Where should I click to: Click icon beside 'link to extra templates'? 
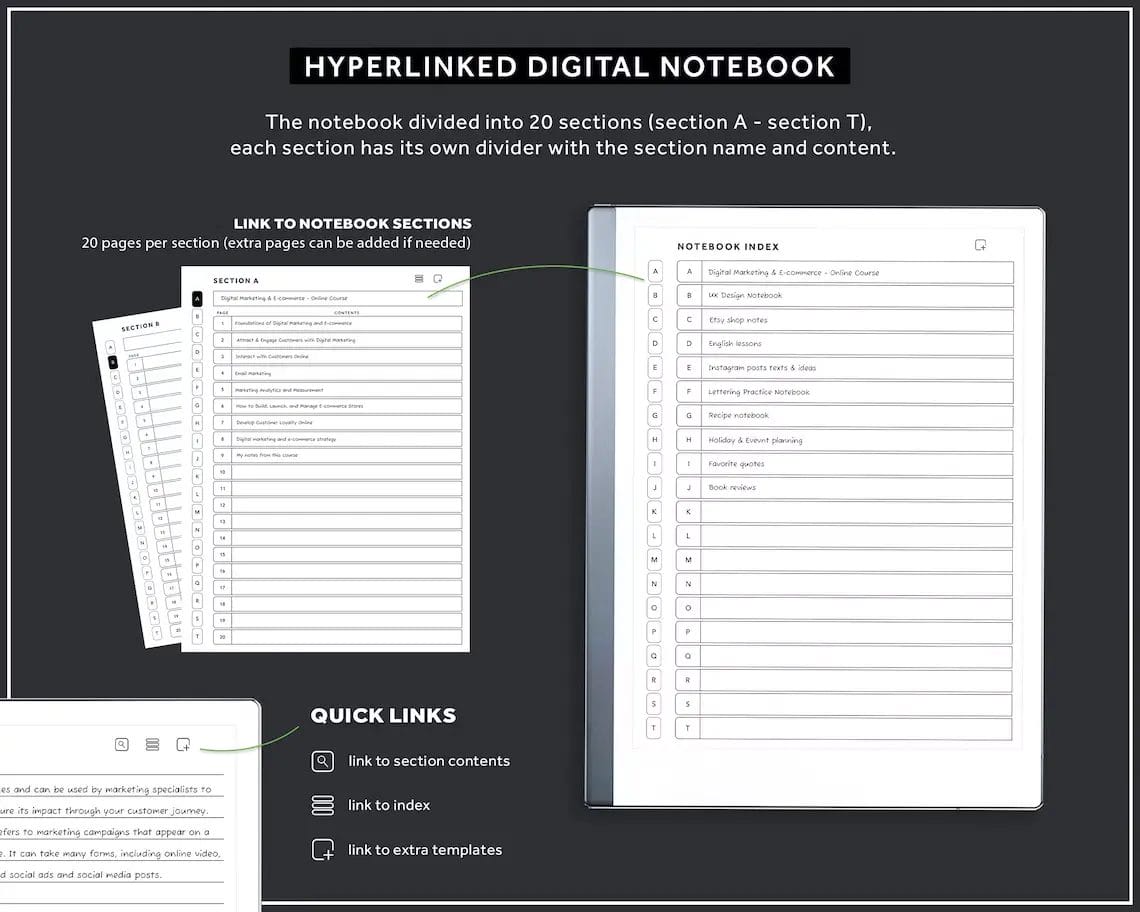[x=322, y=850]
